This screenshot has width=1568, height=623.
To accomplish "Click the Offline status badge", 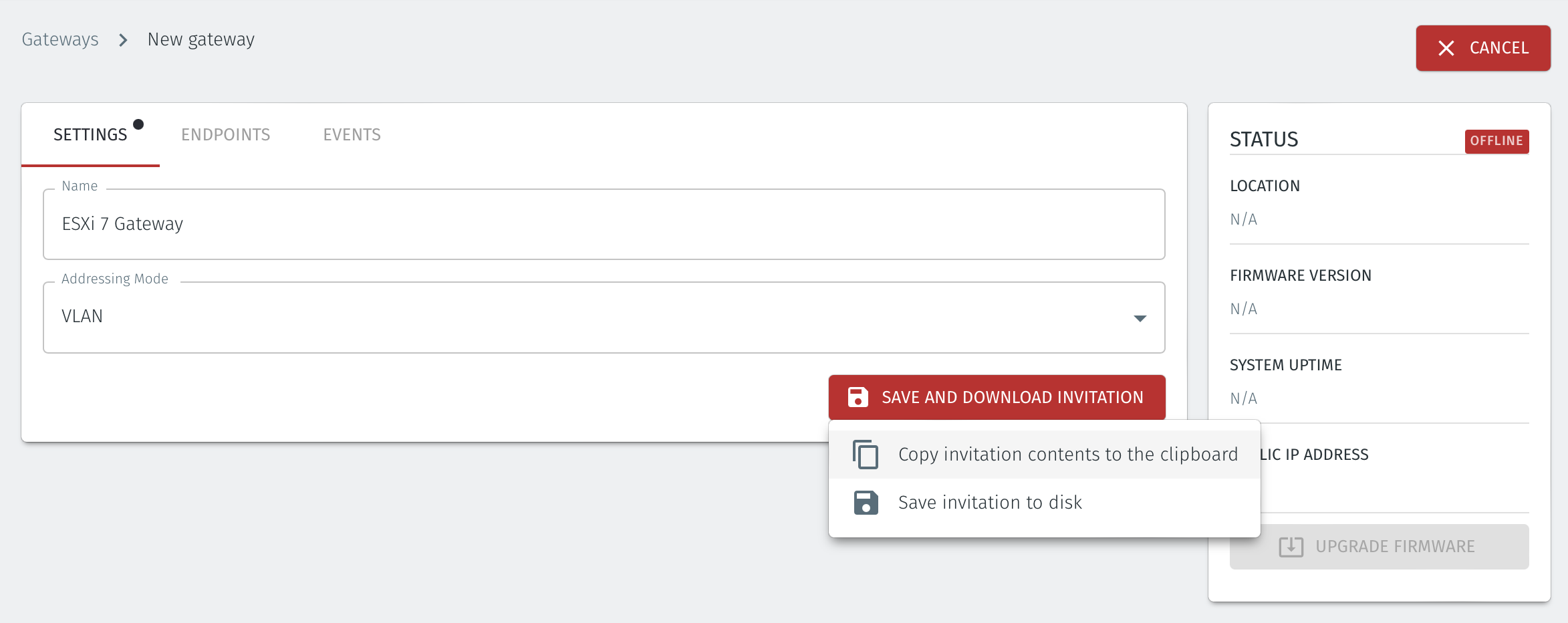I will coord(1496,141).
